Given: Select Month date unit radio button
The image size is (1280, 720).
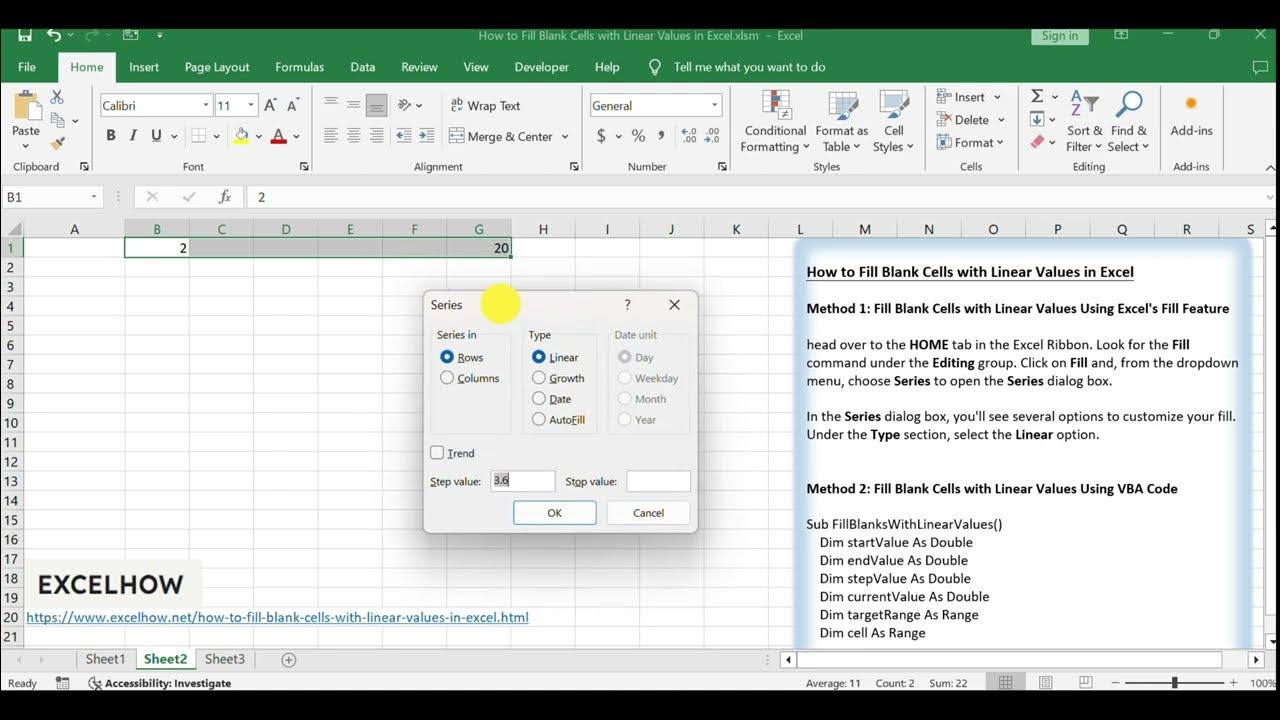Looking at the screenshot, I should click(625, 399).
